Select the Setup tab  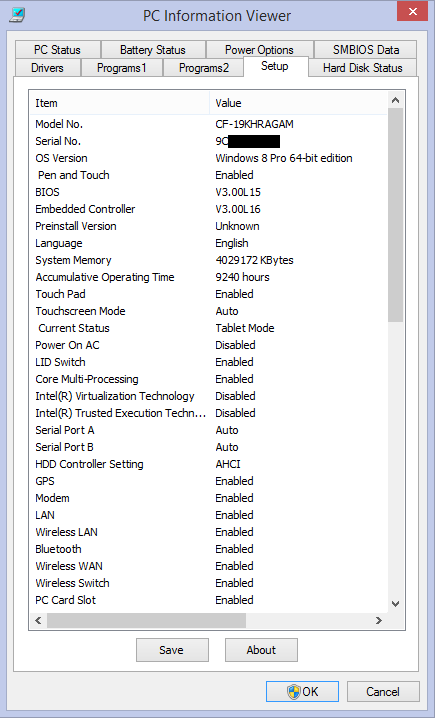(275, 66)
